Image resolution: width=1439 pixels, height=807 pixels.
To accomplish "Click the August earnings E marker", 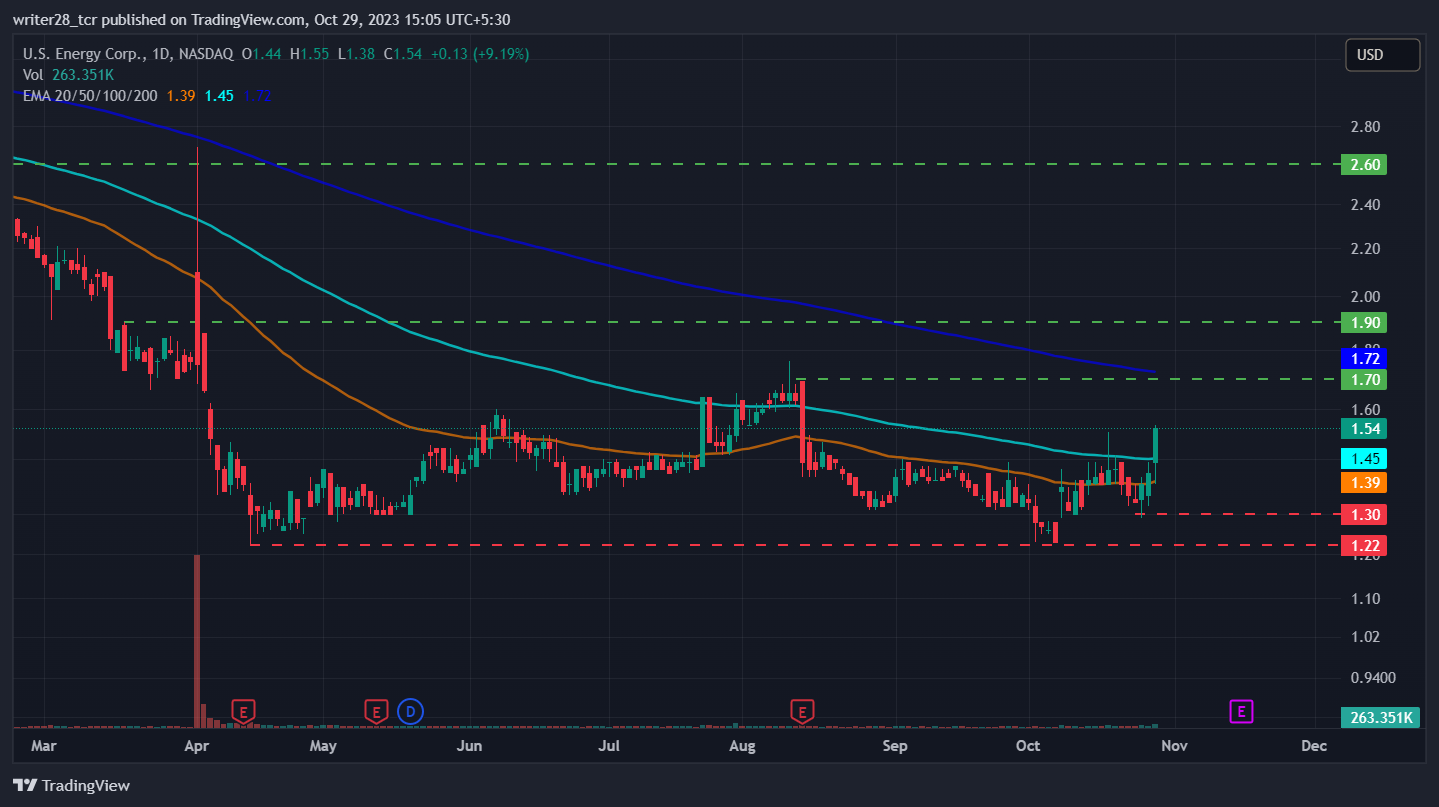I will [x=802, y=712].
